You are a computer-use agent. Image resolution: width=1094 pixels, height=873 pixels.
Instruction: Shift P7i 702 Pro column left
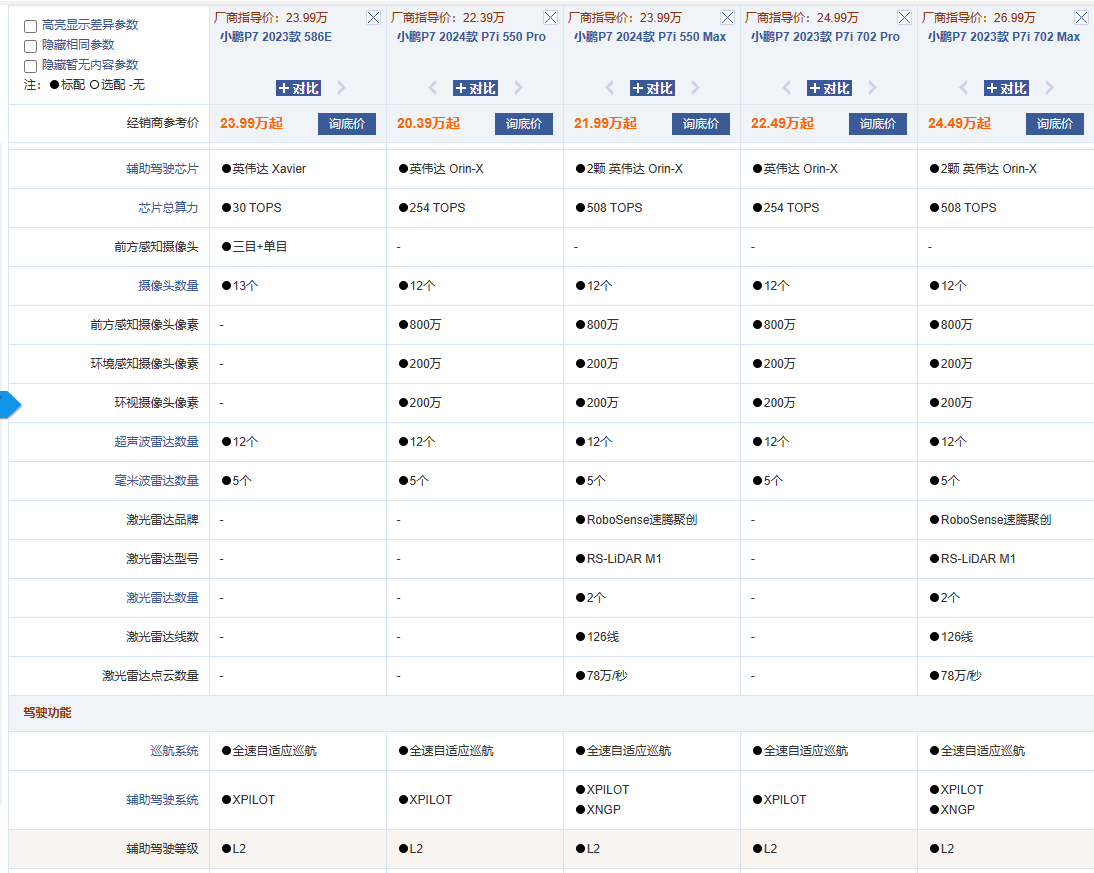click(x=787, y=88)
